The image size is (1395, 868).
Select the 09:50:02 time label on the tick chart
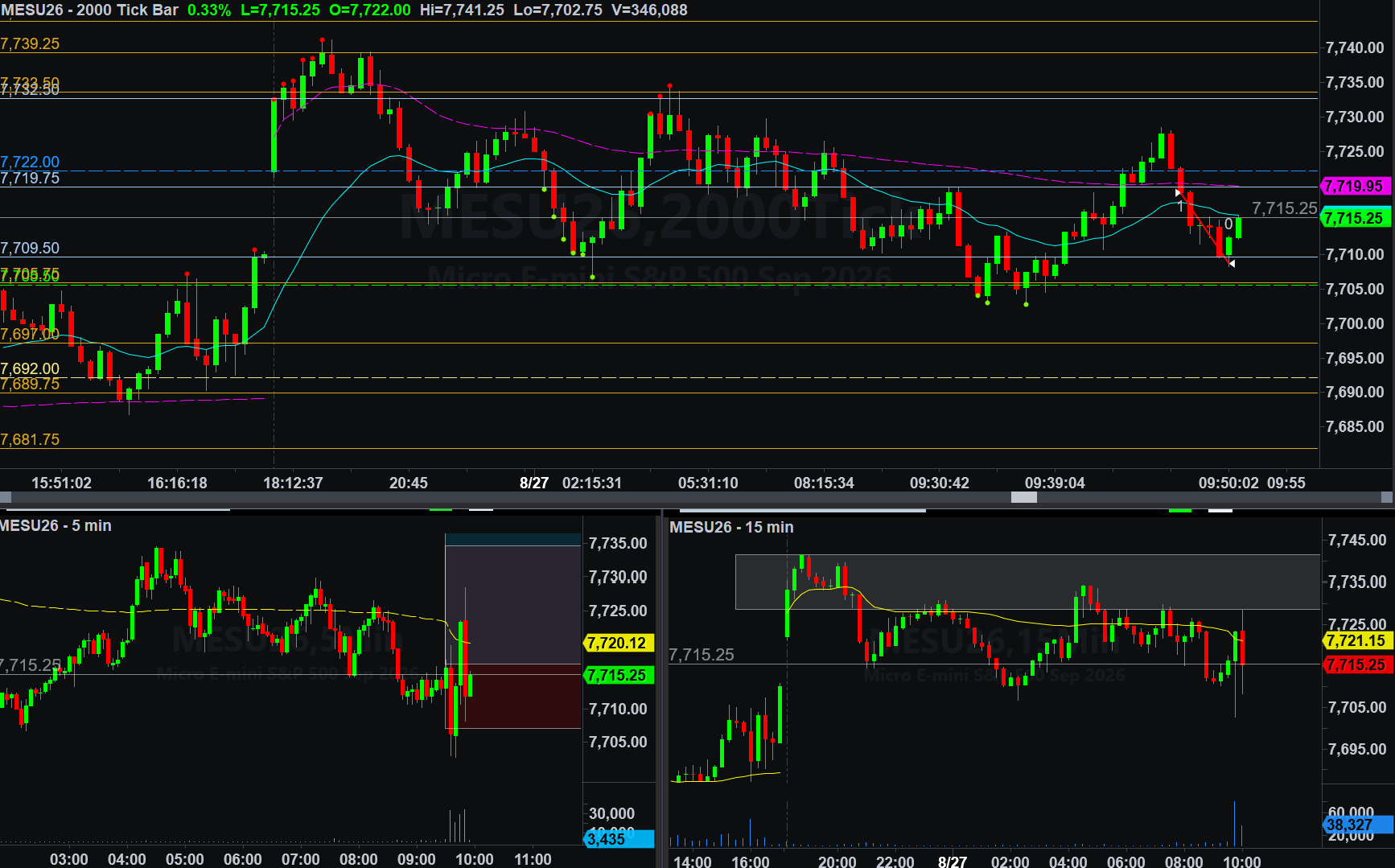coord(1228,483)
